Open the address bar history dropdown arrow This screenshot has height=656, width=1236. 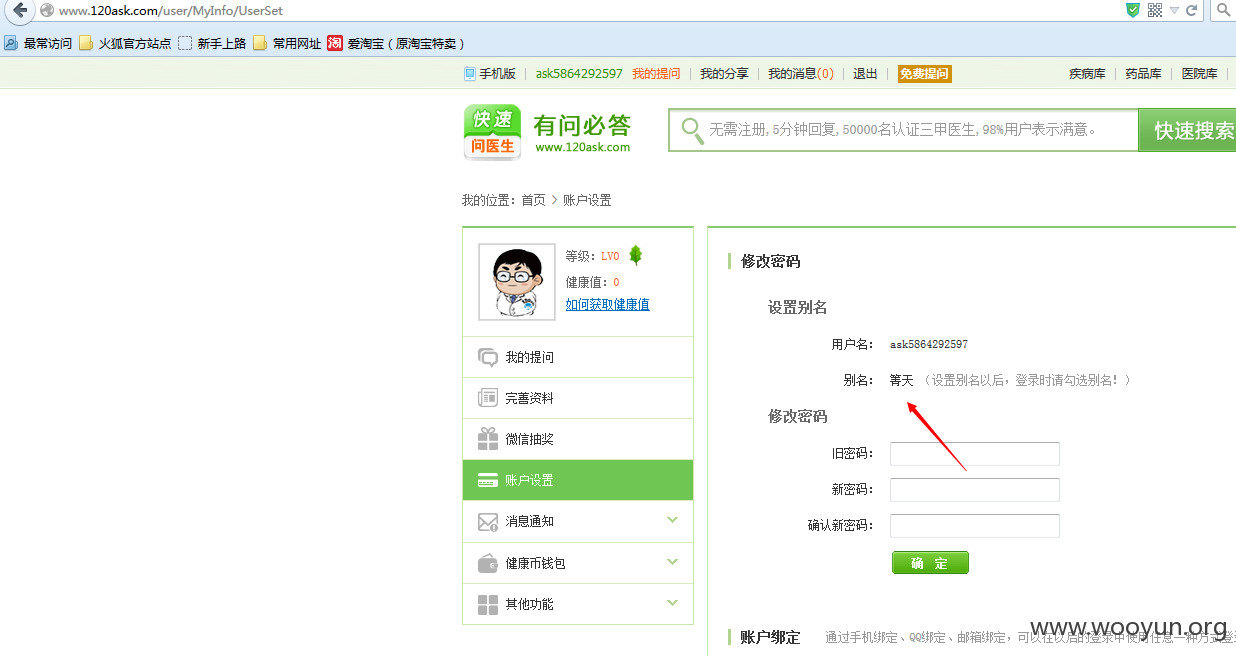[x=1175, y=10]
